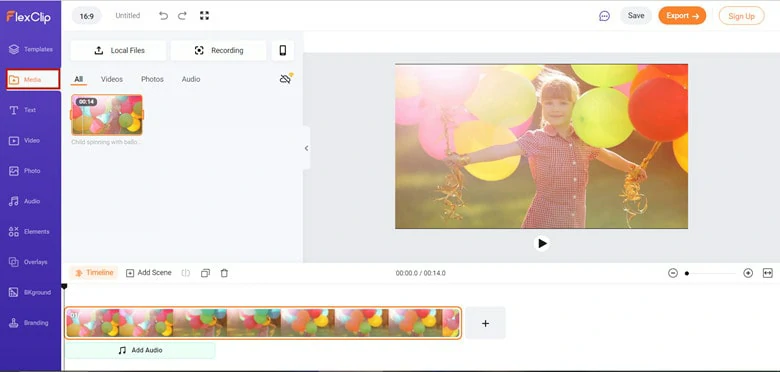
Task: Collapse the media panel with chevron
Action: (x=306, y=148)
